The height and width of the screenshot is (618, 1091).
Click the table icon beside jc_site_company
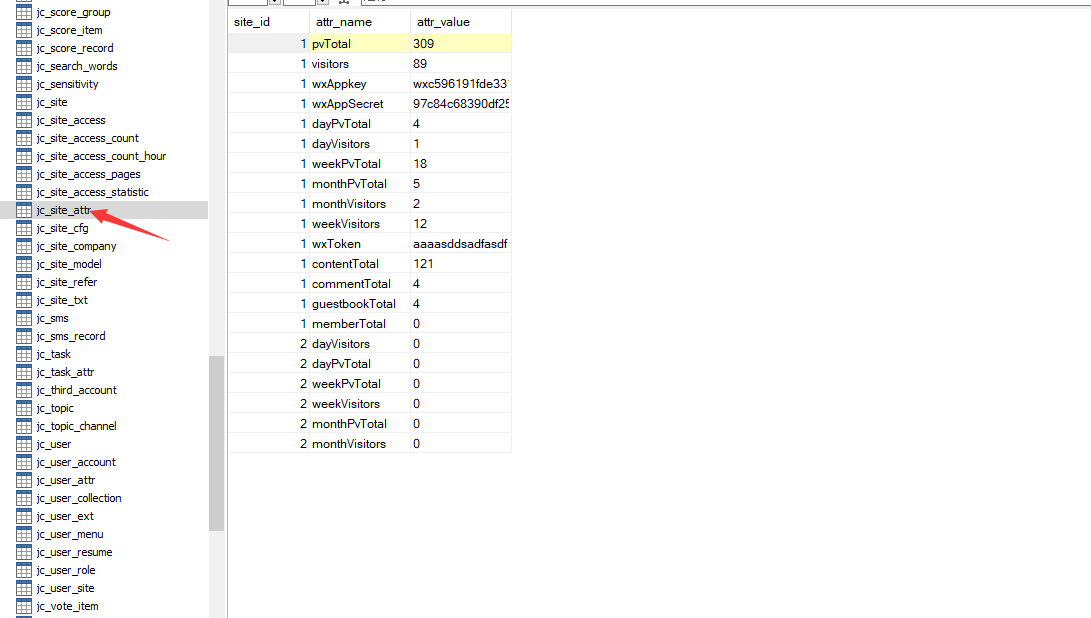click(24, 246)
